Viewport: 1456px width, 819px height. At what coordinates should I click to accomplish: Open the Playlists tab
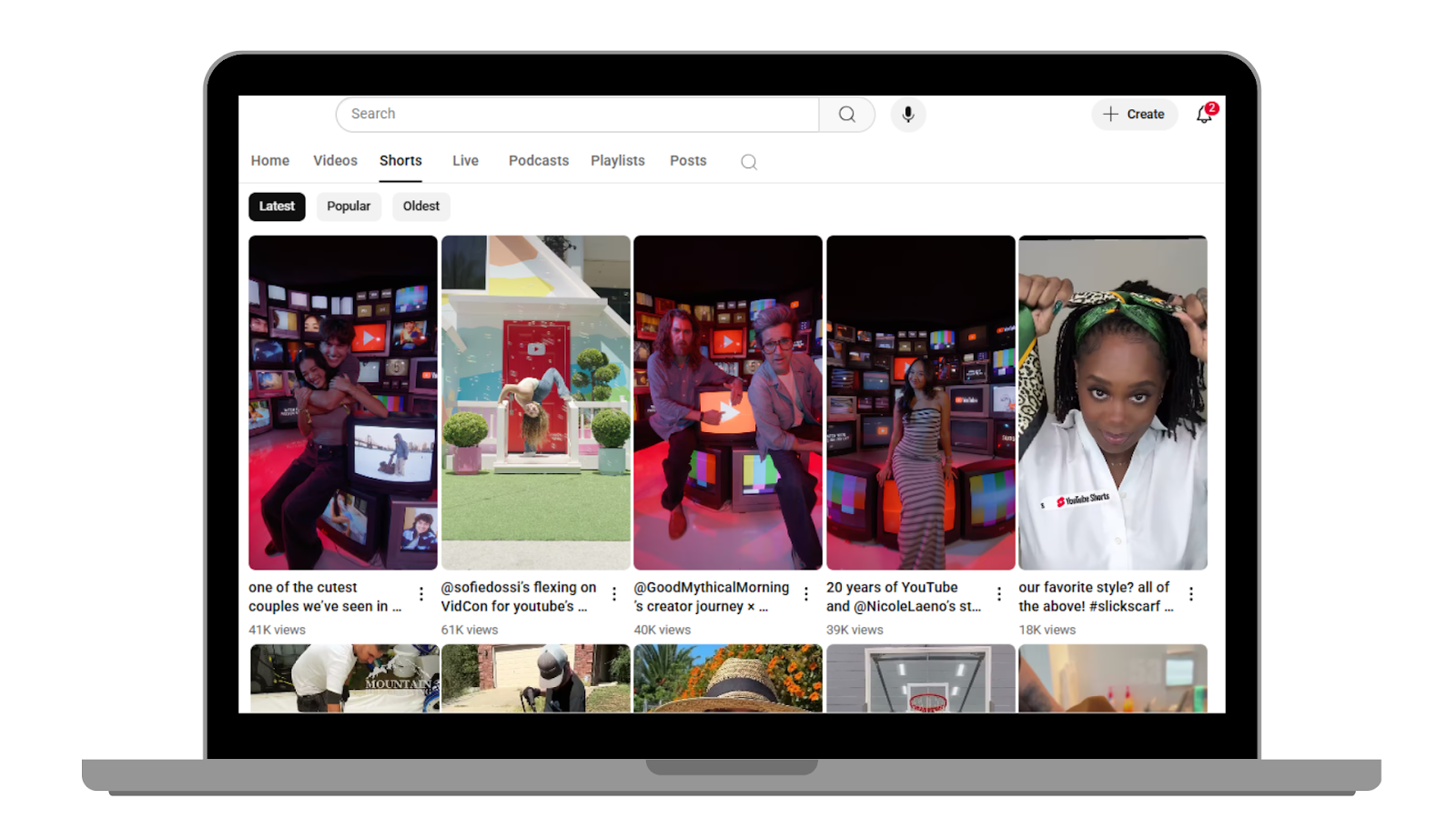tap(618, 161)
